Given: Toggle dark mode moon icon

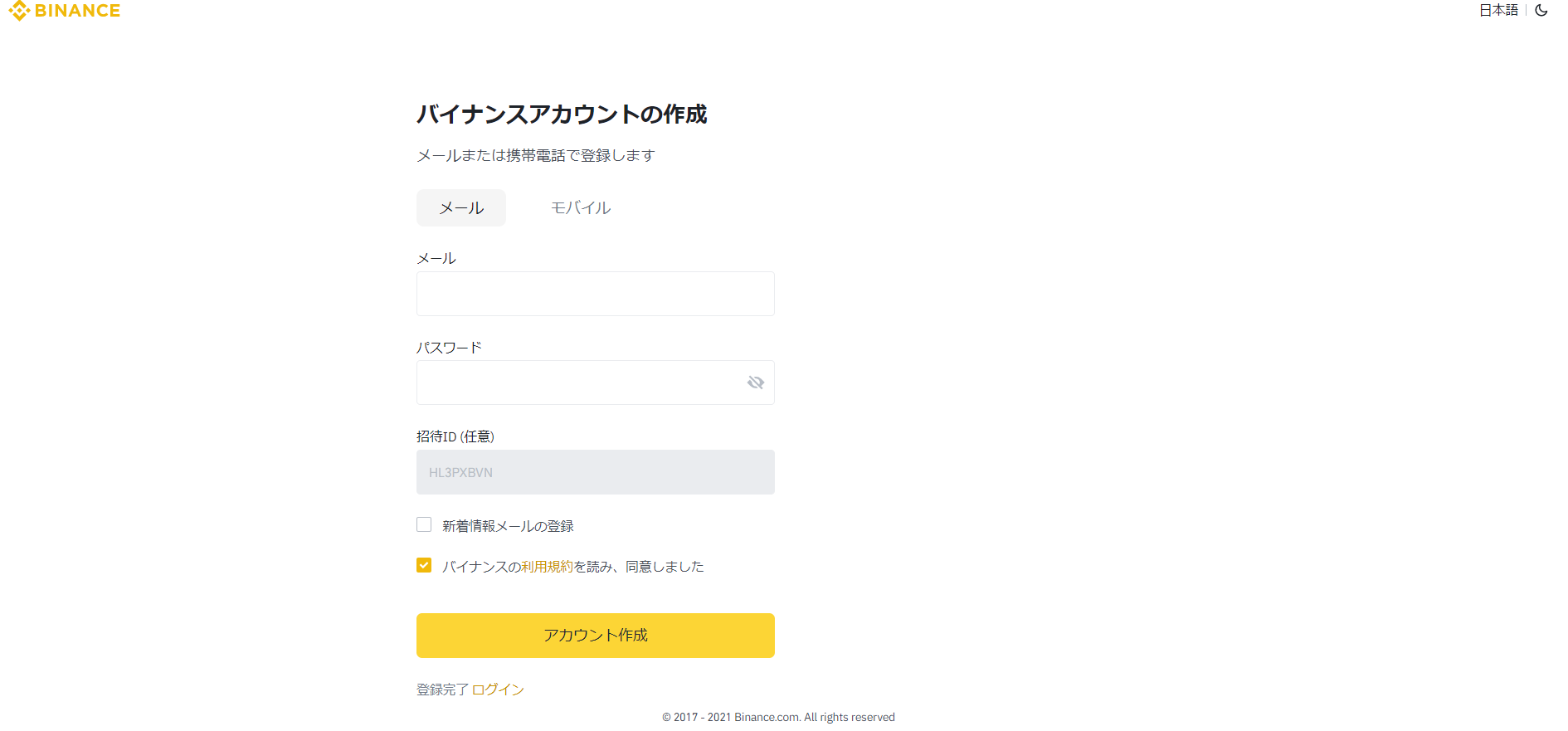Looking at the screenshot, I should coord(1541,11).
